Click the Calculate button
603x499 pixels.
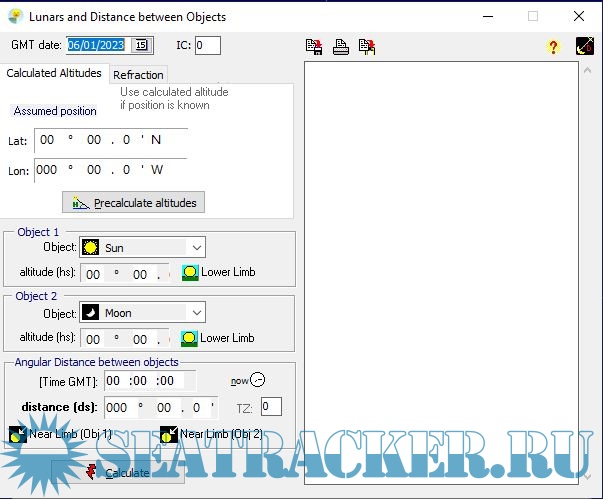tap(119, 472)
